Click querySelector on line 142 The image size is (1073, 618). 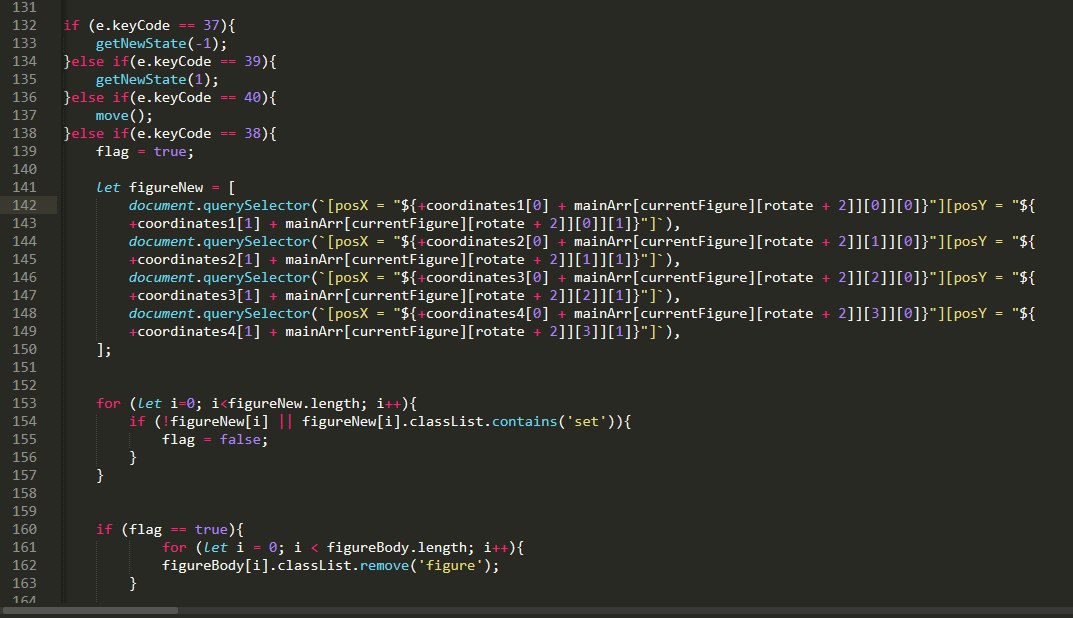[x=256, y=205]
